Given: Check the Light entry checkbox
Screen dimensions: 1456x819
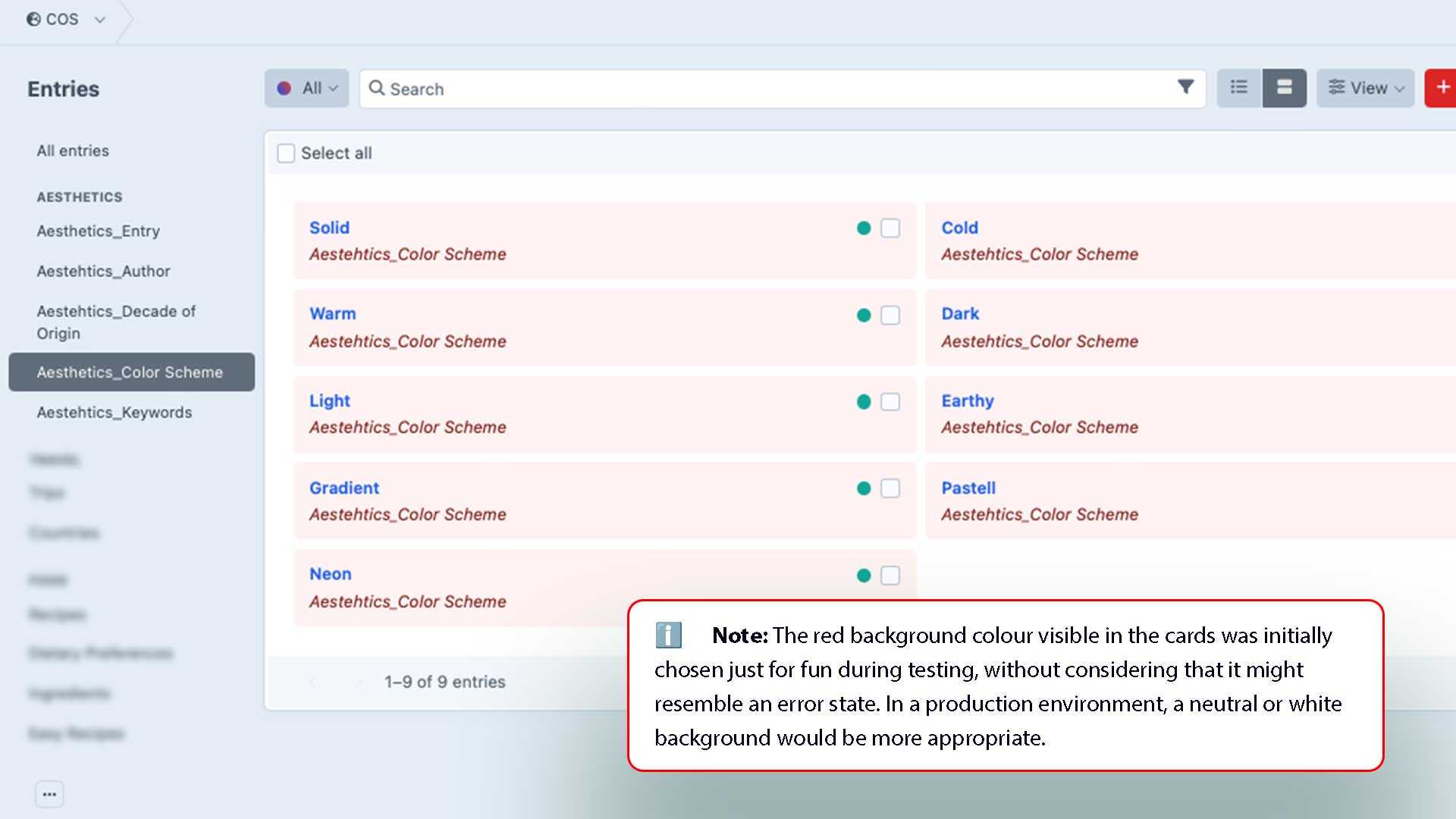Looking at the screenshot, I should [x=890, y=402].
